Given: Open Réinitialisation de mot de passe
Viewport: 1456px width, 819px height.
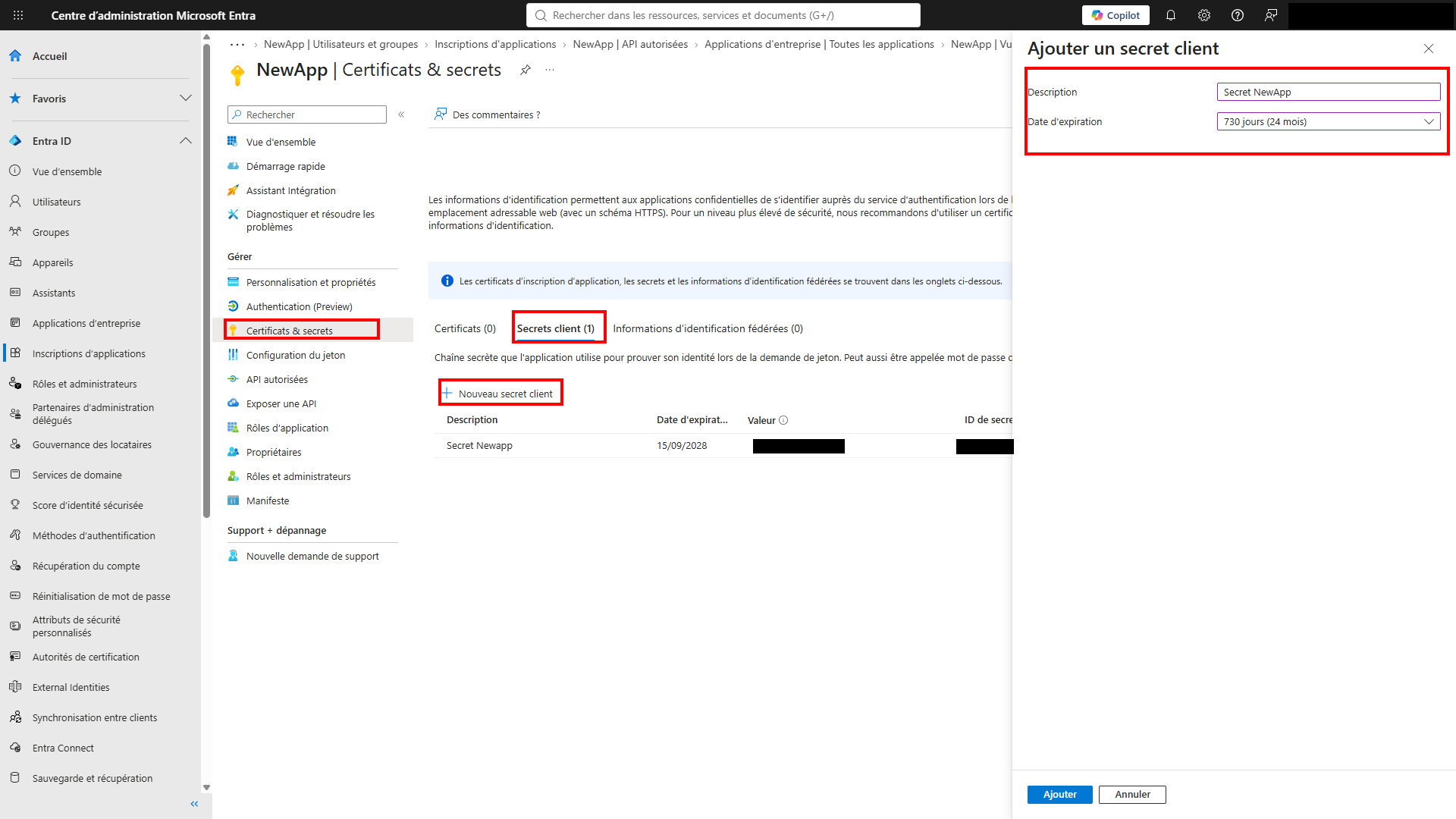Looking at the screenshot, I should [x=101, y=596].
